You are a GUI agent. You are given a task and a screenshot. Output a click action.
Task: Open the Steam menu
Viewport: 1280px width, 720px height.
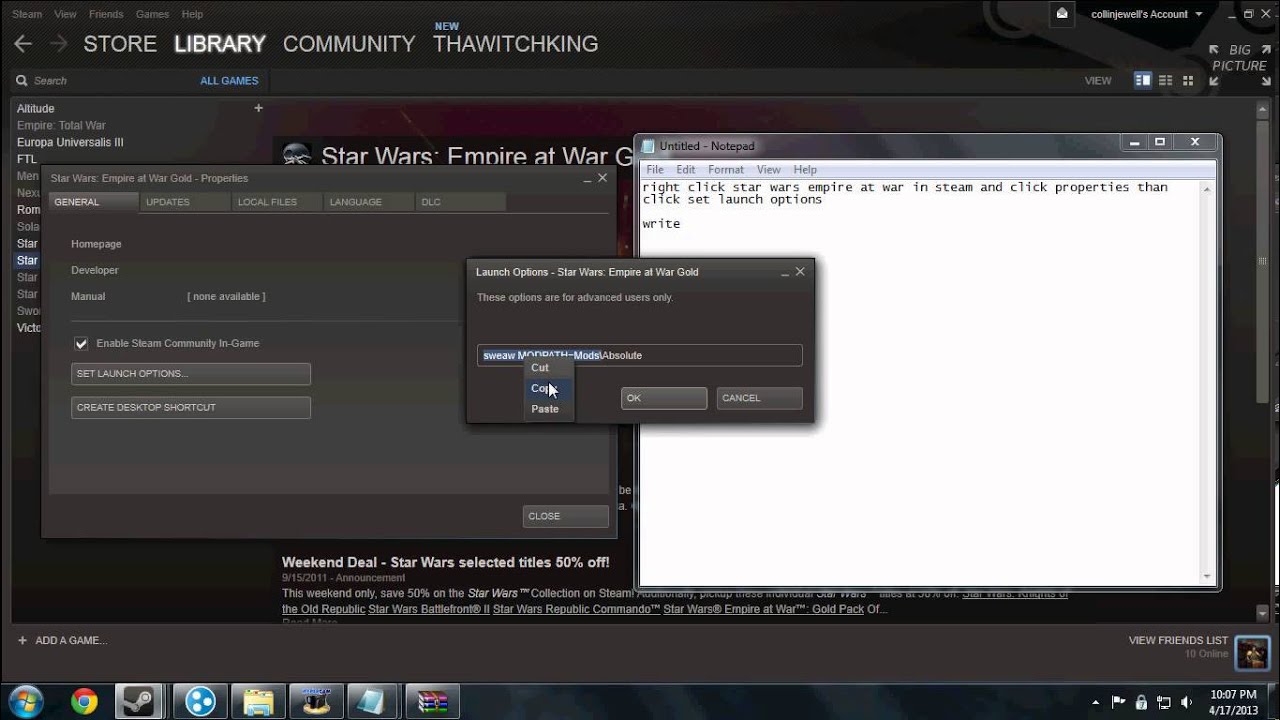[x=27, y=14]
